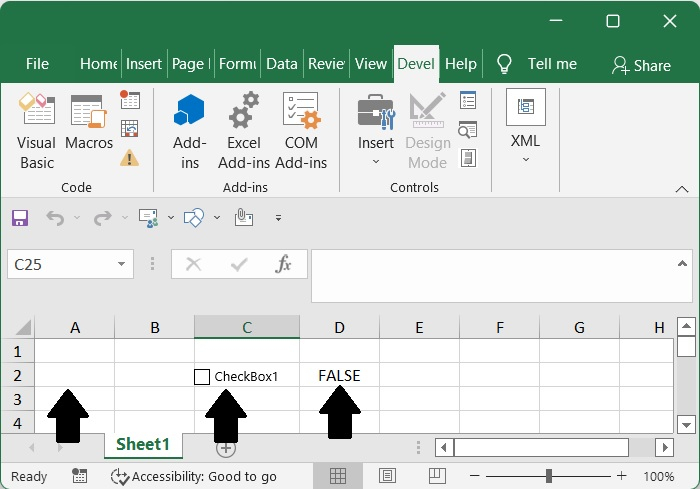This screenshot has height=489, width=700.
Task: Collapse the ribbon with the chevron
Action: click(682, 188)
